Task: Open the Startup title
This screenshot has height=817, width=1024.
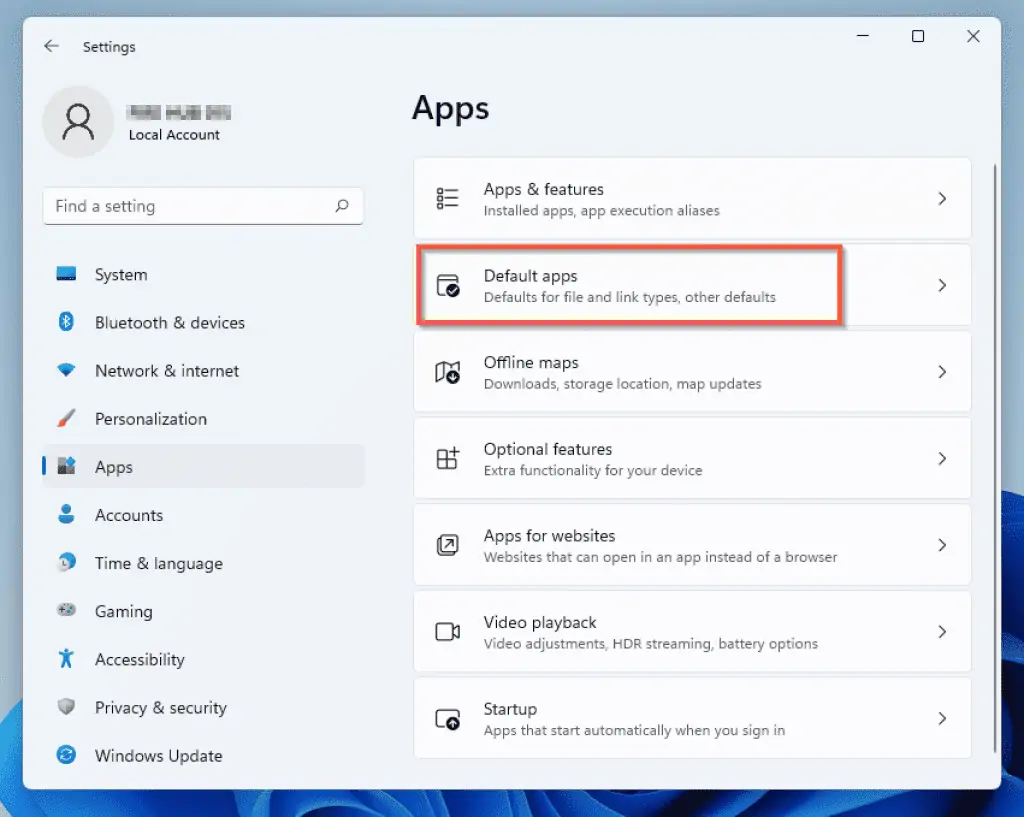Action: tap(510, 709)
